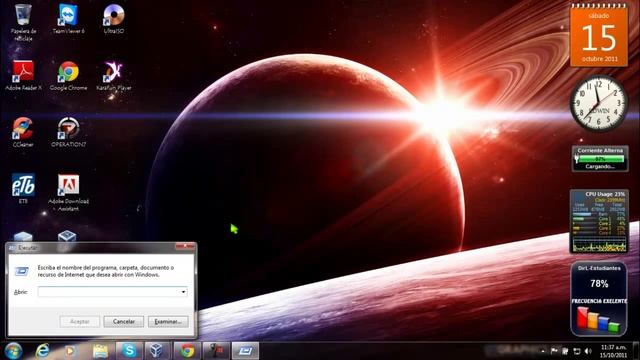
Task: Click the battery charge progress bar
Action: coord(600,159)
